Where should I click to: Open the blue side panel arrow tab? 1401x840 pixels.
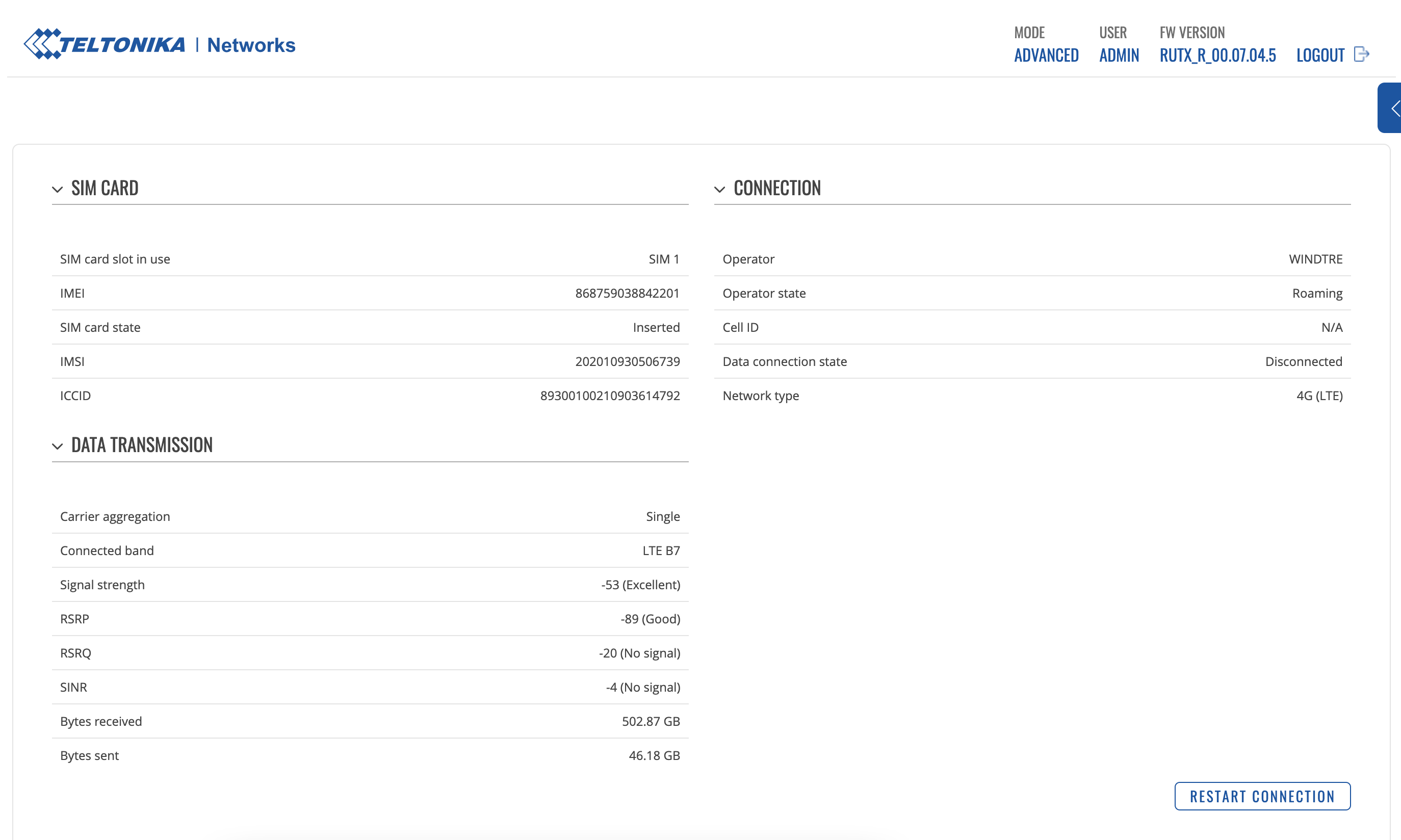[1390, 108]
